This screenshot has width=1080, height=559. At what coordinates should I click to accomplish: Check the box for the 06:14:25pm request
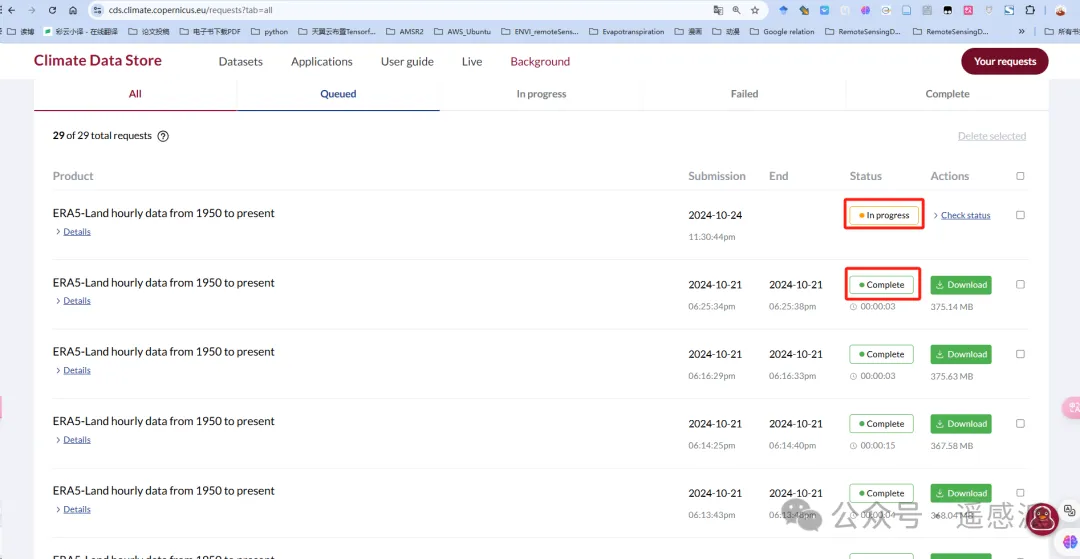point(1020,423)
